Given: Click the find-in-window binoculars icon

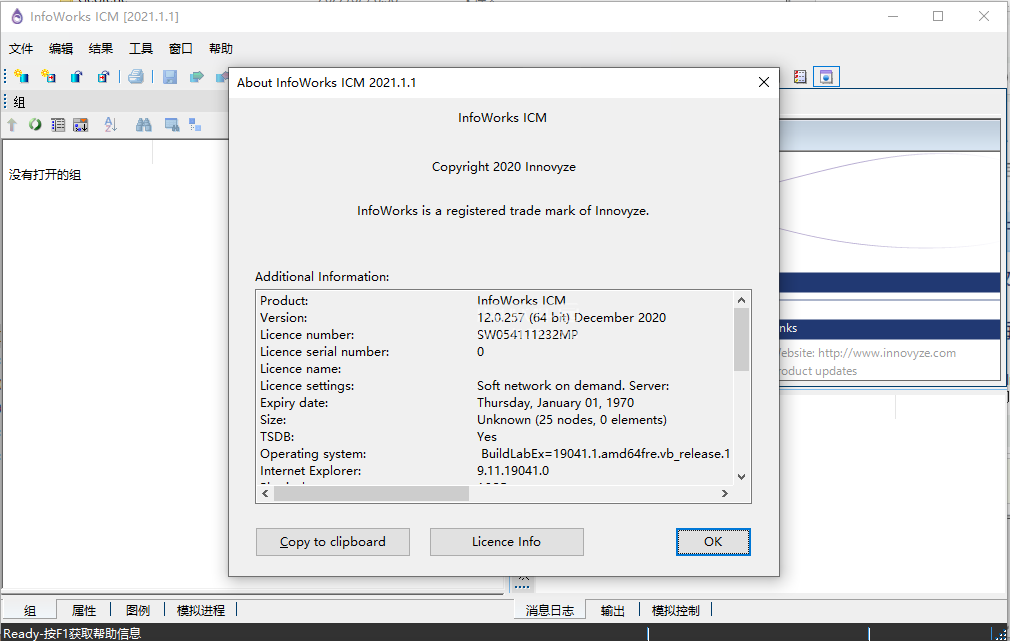Looking at the screenshot, I should coord(172,124).
